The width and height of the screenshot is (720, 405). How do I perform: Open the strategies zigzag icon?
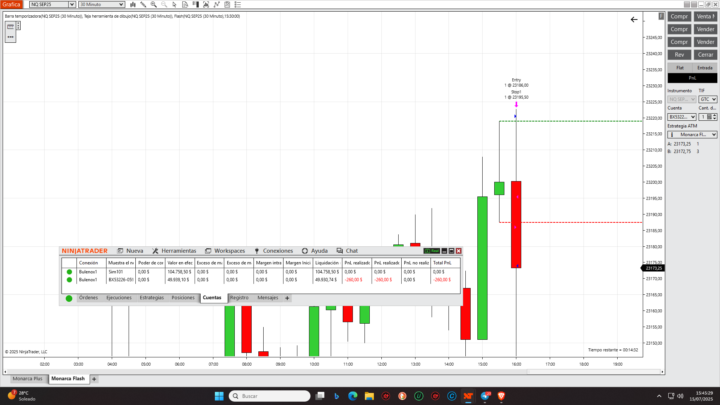pyautogui.click(x=216, y=5)
